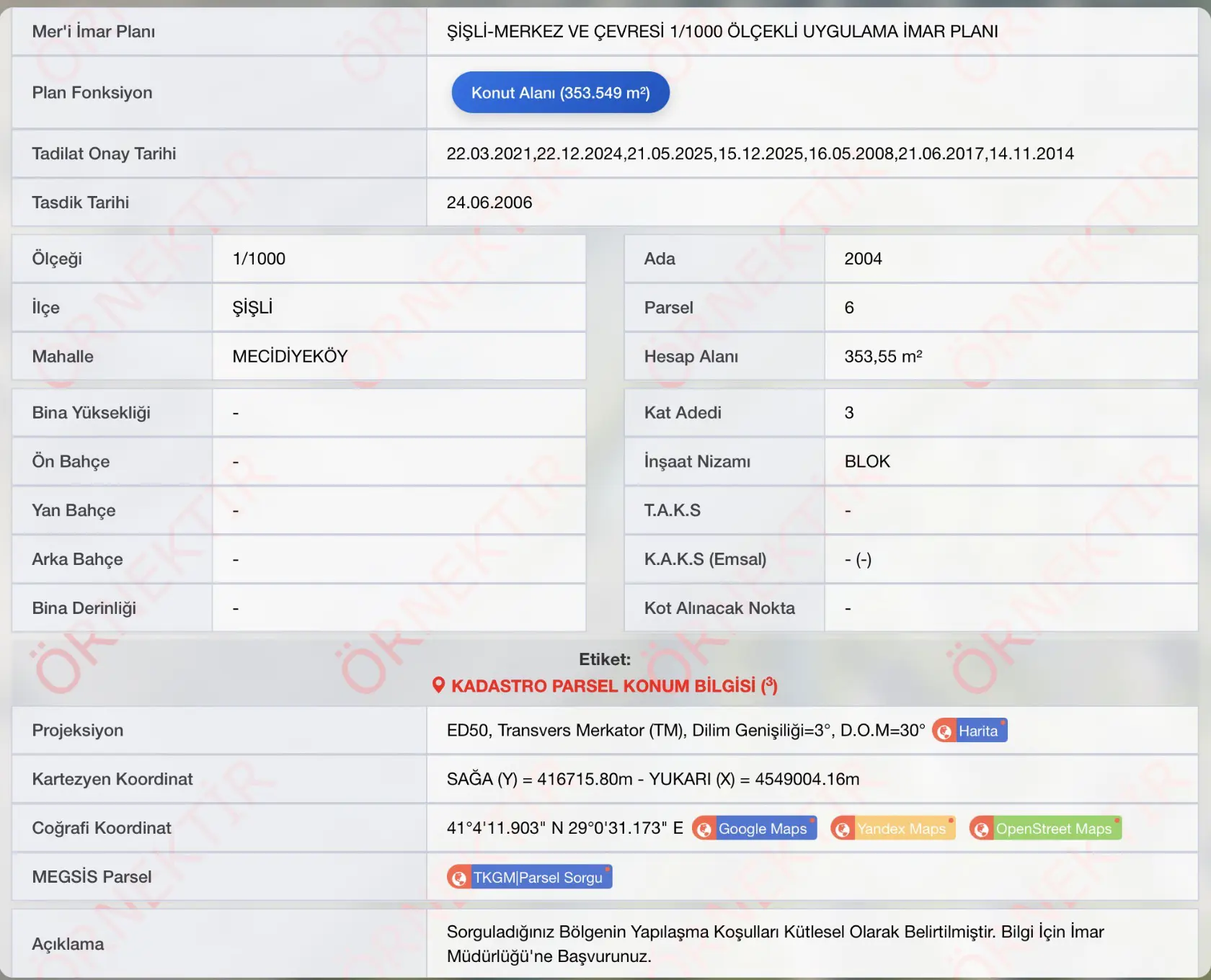Open the Harita map link
Screen dimensions: 1211x980
point(970,731)
